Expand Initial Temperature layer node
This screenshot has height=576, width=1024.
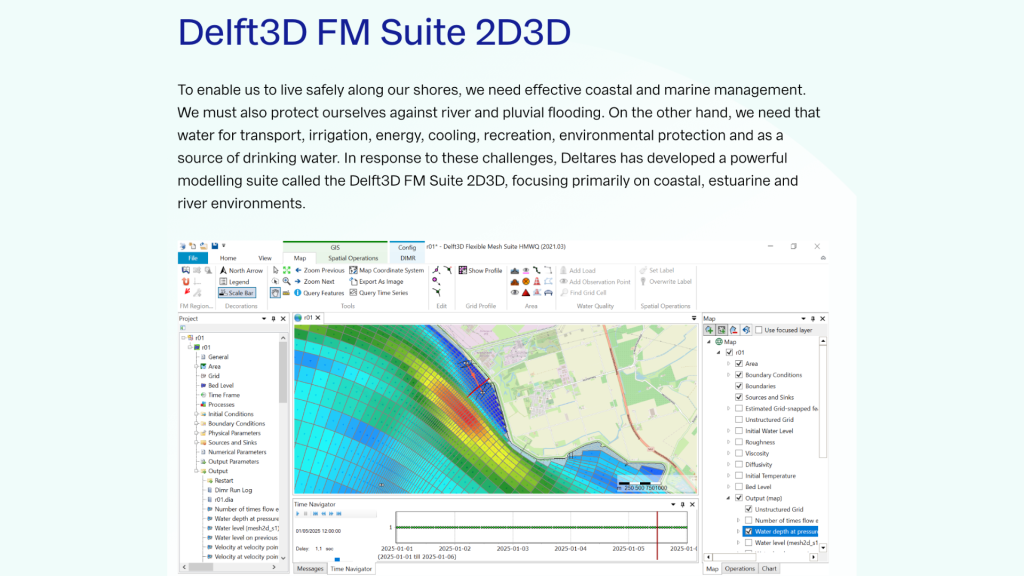(x=729, y=475)
